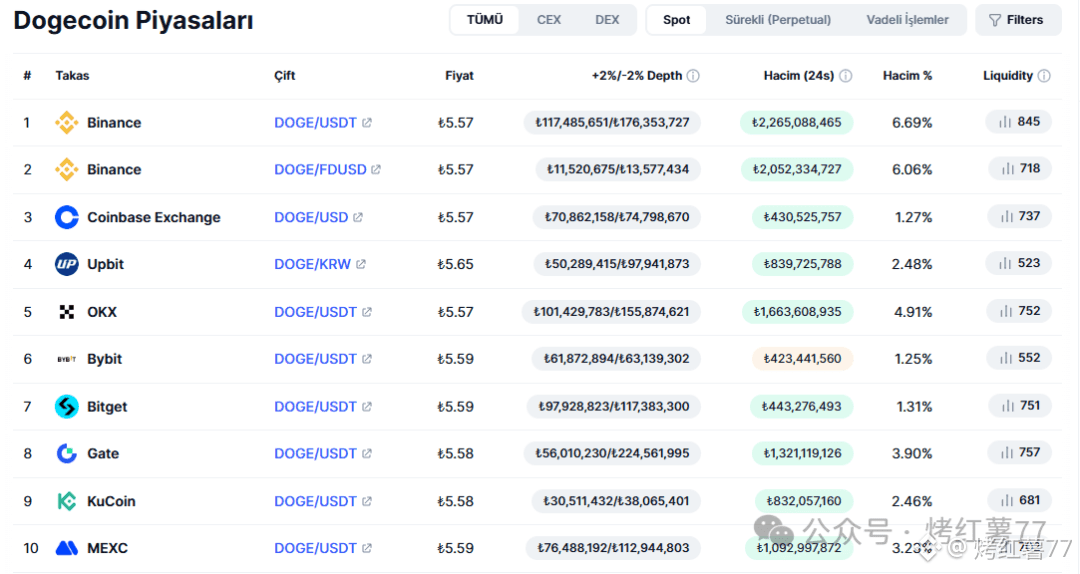Click the Binance logo in the DOGE/USDT row

[67, 123]
